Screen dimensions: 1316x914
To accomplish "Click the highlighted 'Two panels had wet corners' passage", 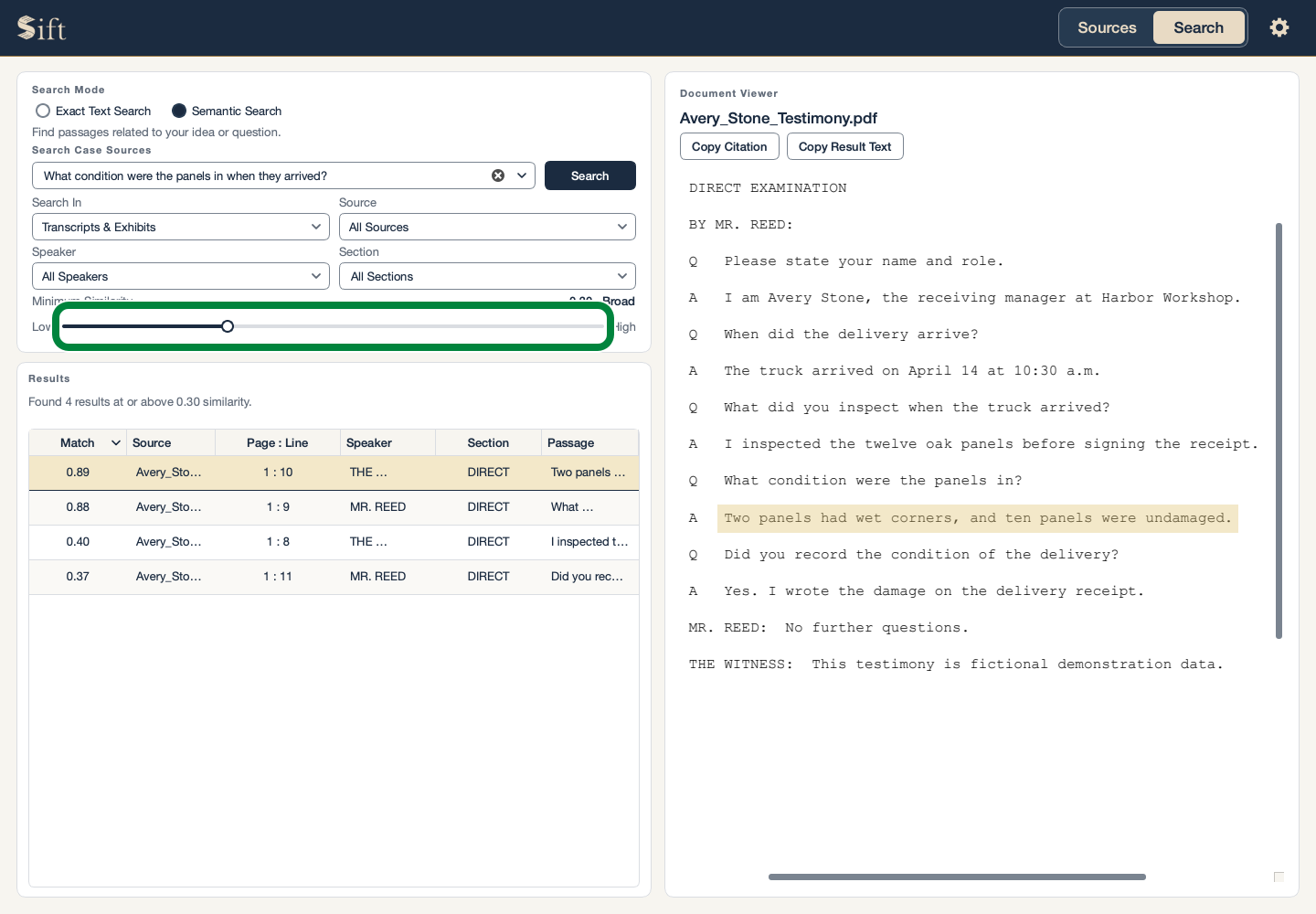I will pos(978,518).
